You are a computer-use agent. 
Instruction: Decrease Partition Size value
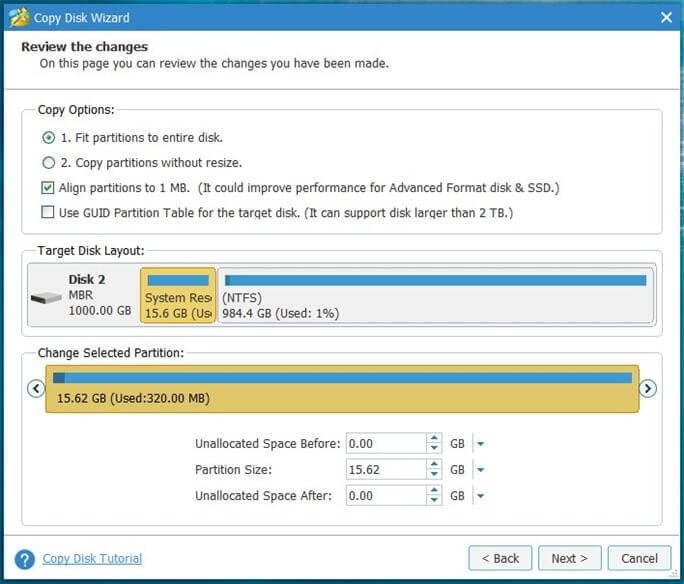434,475
